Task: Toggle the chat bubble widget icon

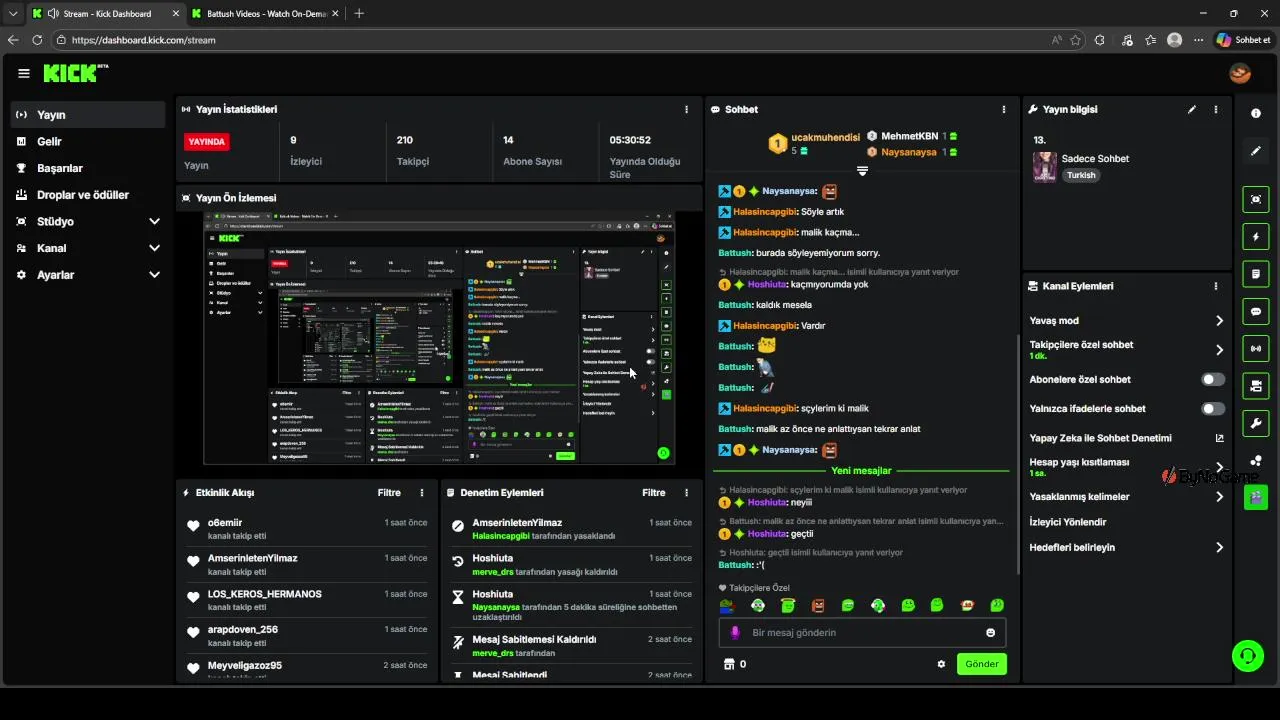Action: pyautogui.click(x=1256, y=311)
